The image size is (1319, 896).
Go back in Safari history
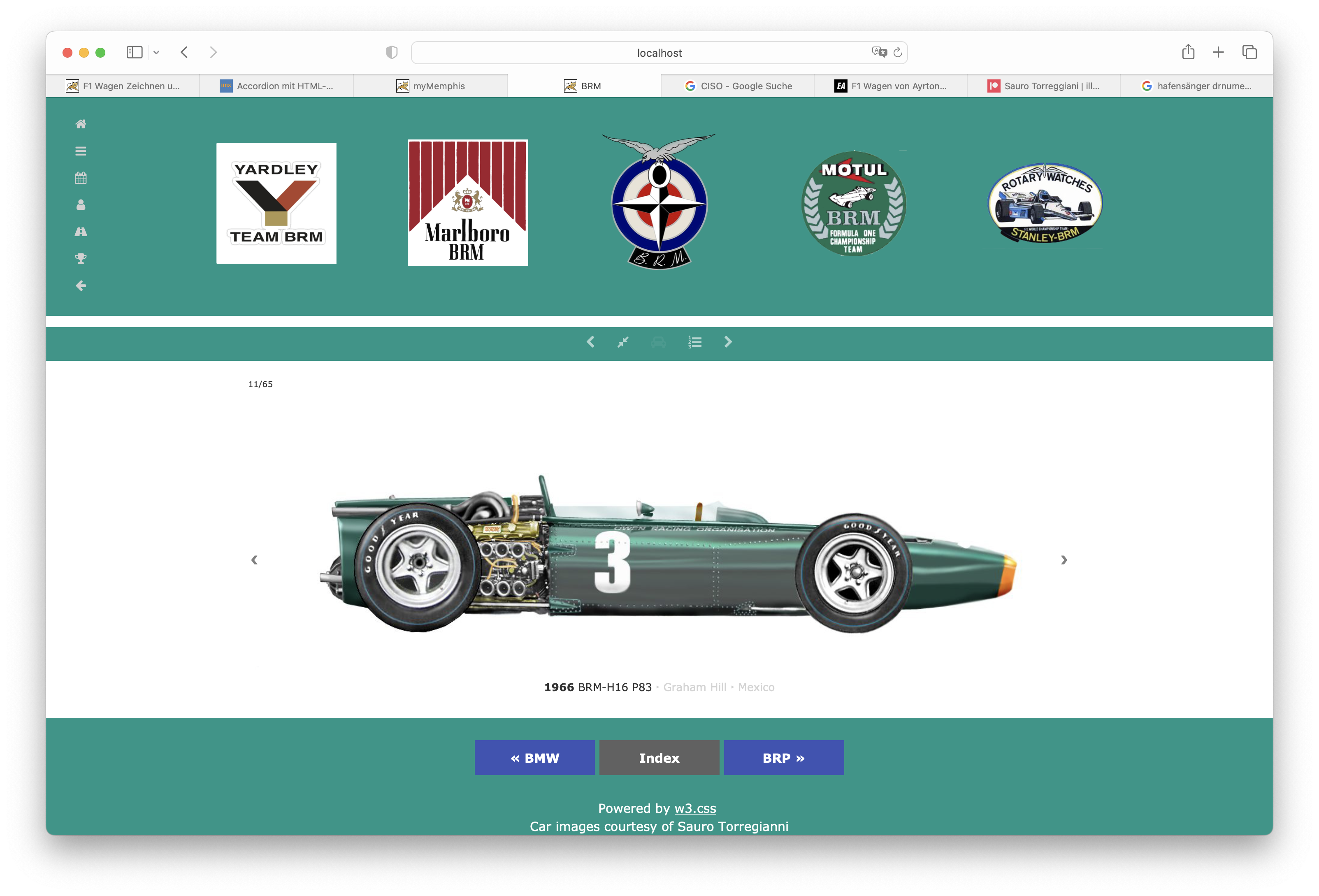pos(184,52)
